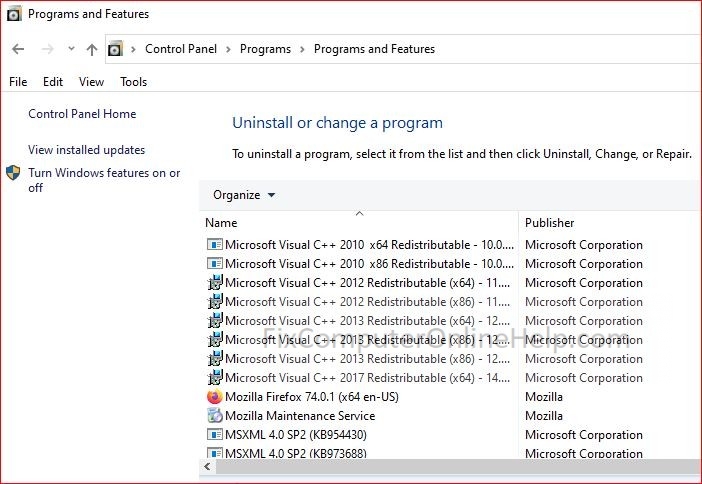This screenshot has height=484, width=702.
Task: Go to Control Panel Home
Action: pos(82,114)
